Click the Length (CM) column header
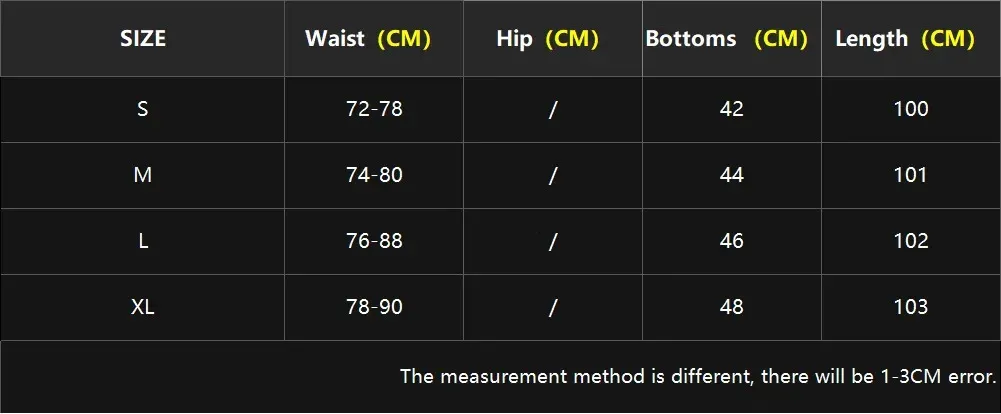 tap(905, 39)
